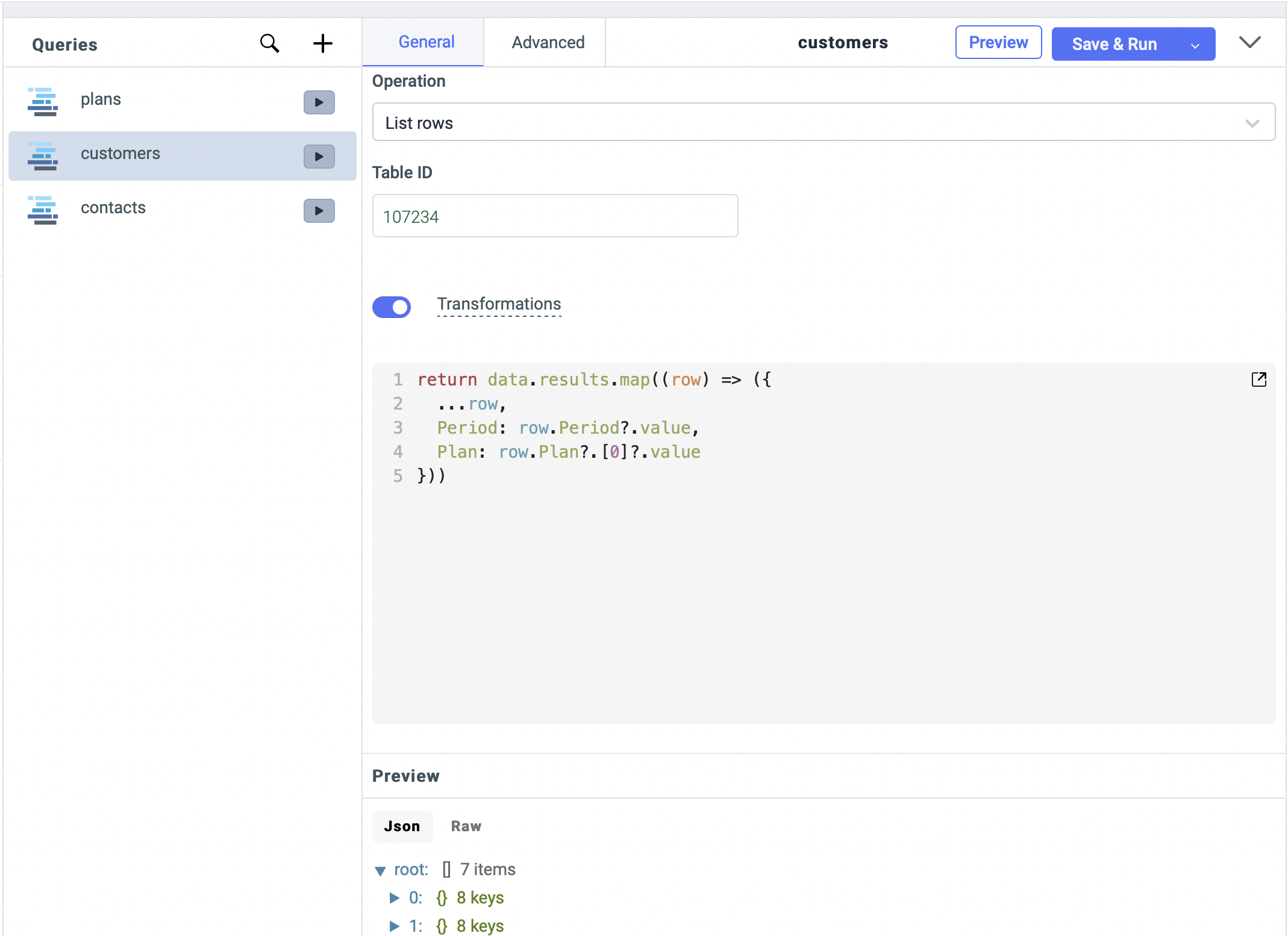Create a new query with the plus icon
This screenshot has width=1288, height=936.
(323, 43)
